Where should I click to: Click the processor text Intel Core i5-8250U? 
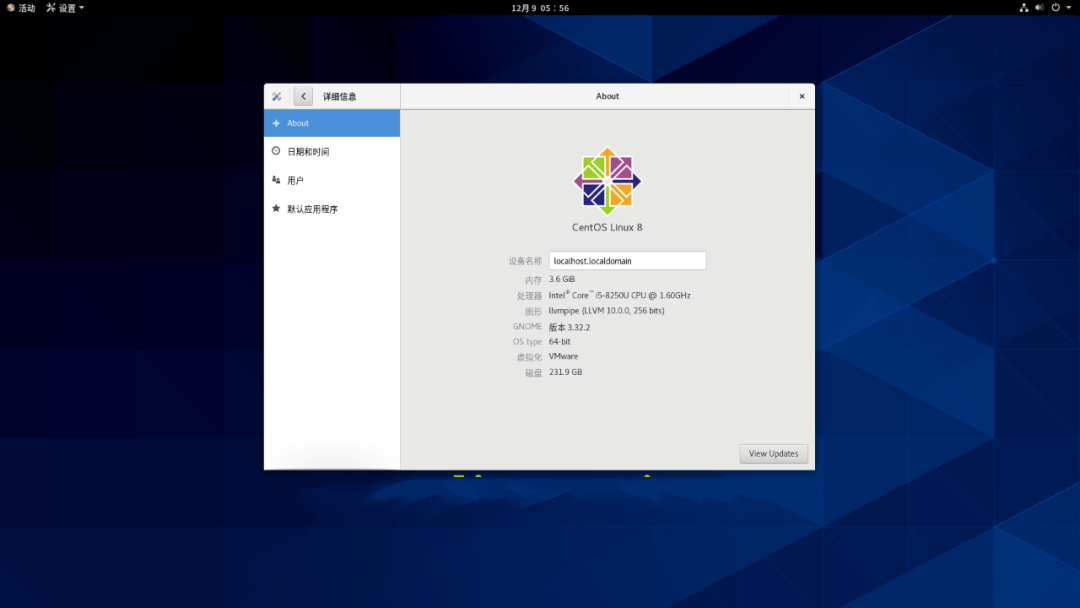tap(619, 295)
